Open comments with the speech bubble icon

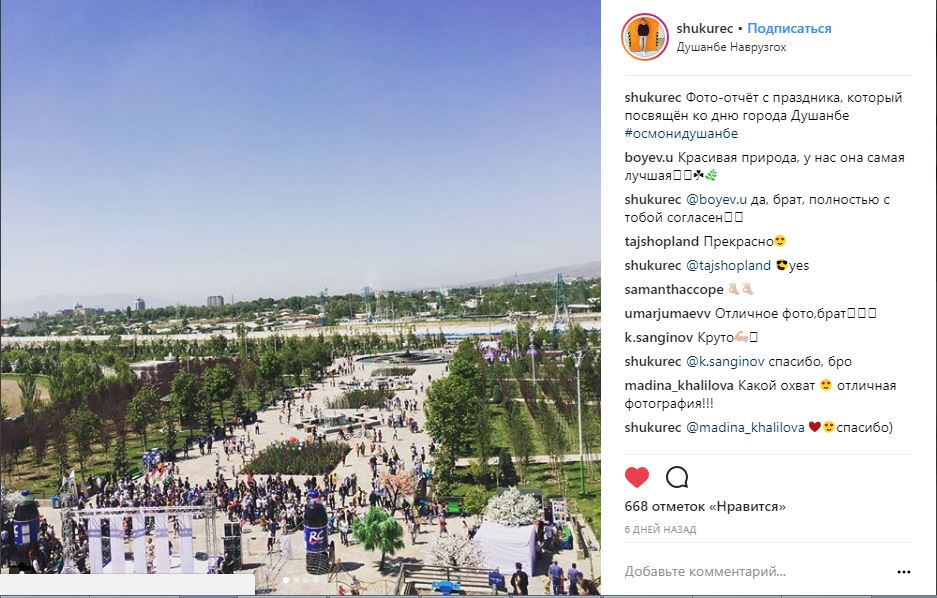coord(677,477)
